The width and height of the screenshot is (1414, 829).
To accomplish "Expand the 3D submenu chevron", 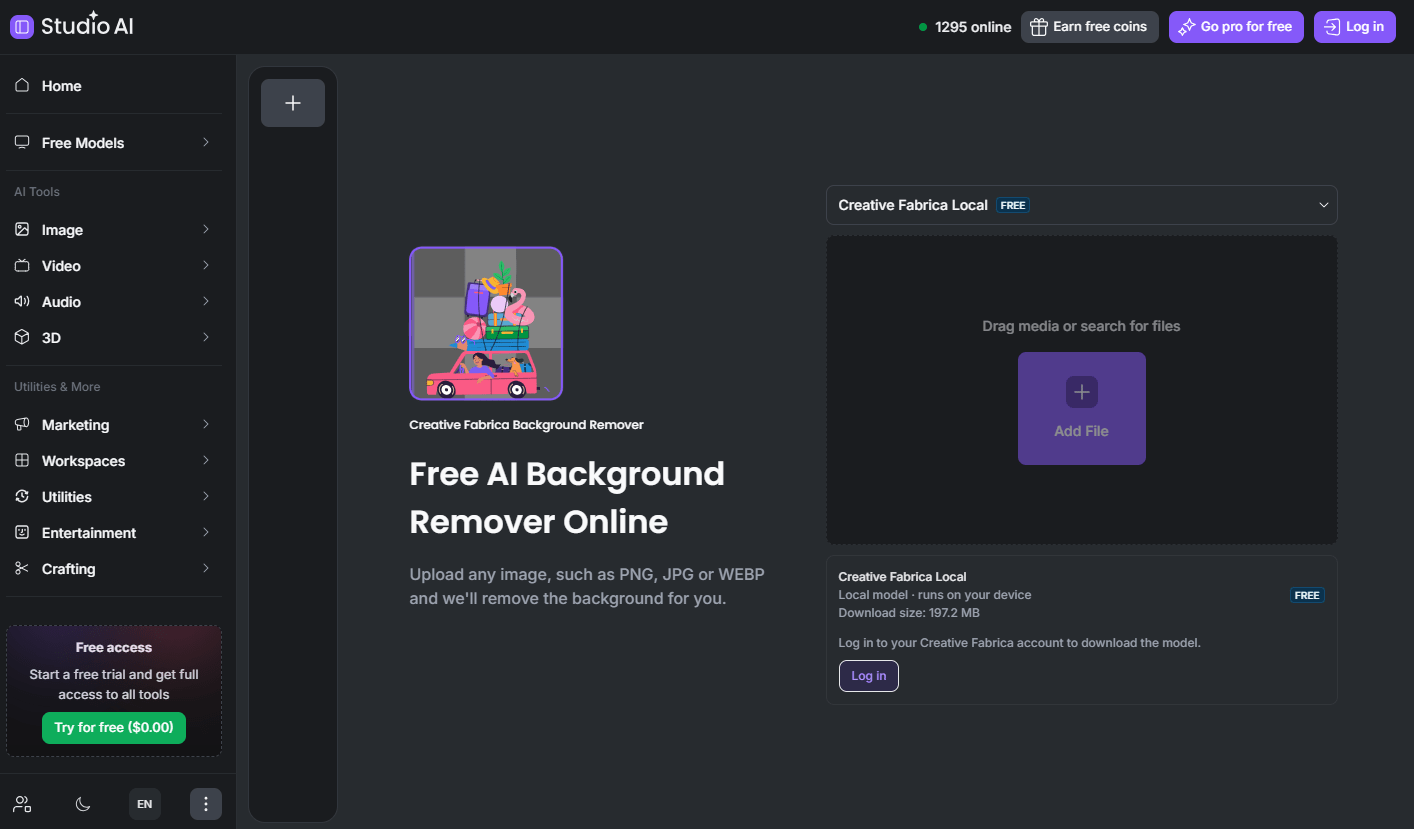I will click(x=206, y=338).
